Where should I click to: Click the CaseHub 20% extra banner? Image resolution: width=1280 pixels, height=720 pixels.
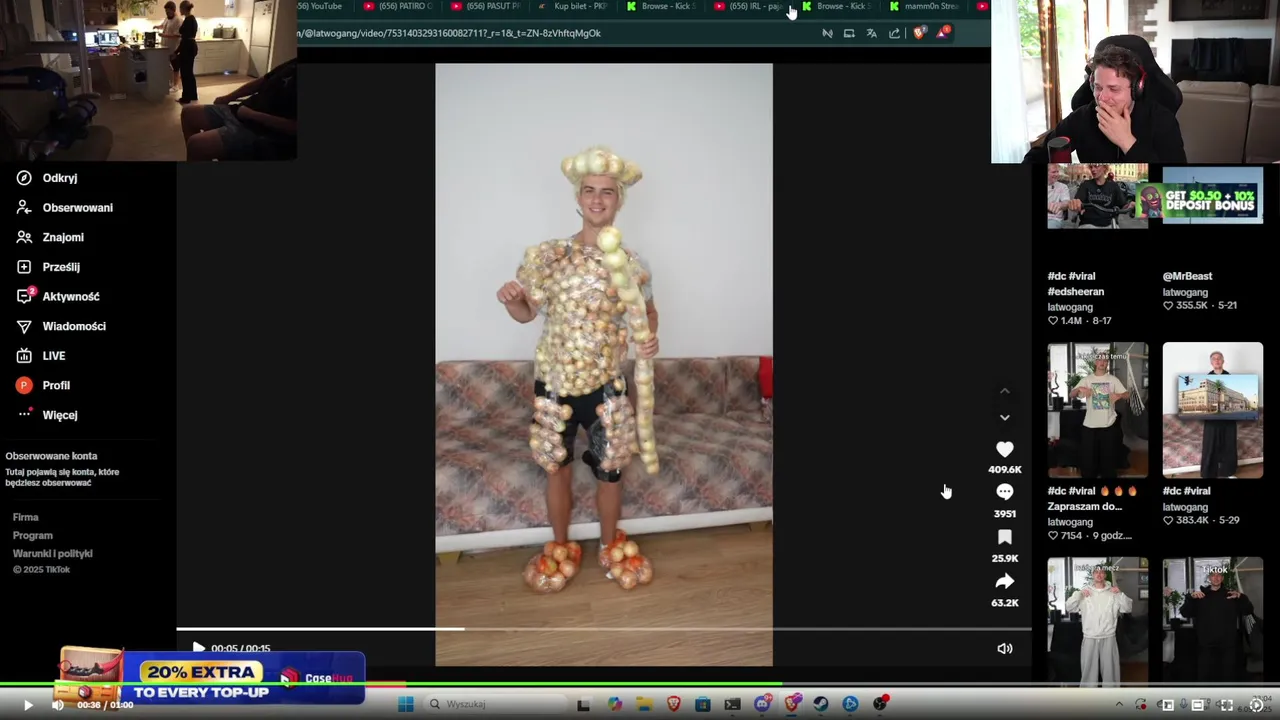(211, 677)
